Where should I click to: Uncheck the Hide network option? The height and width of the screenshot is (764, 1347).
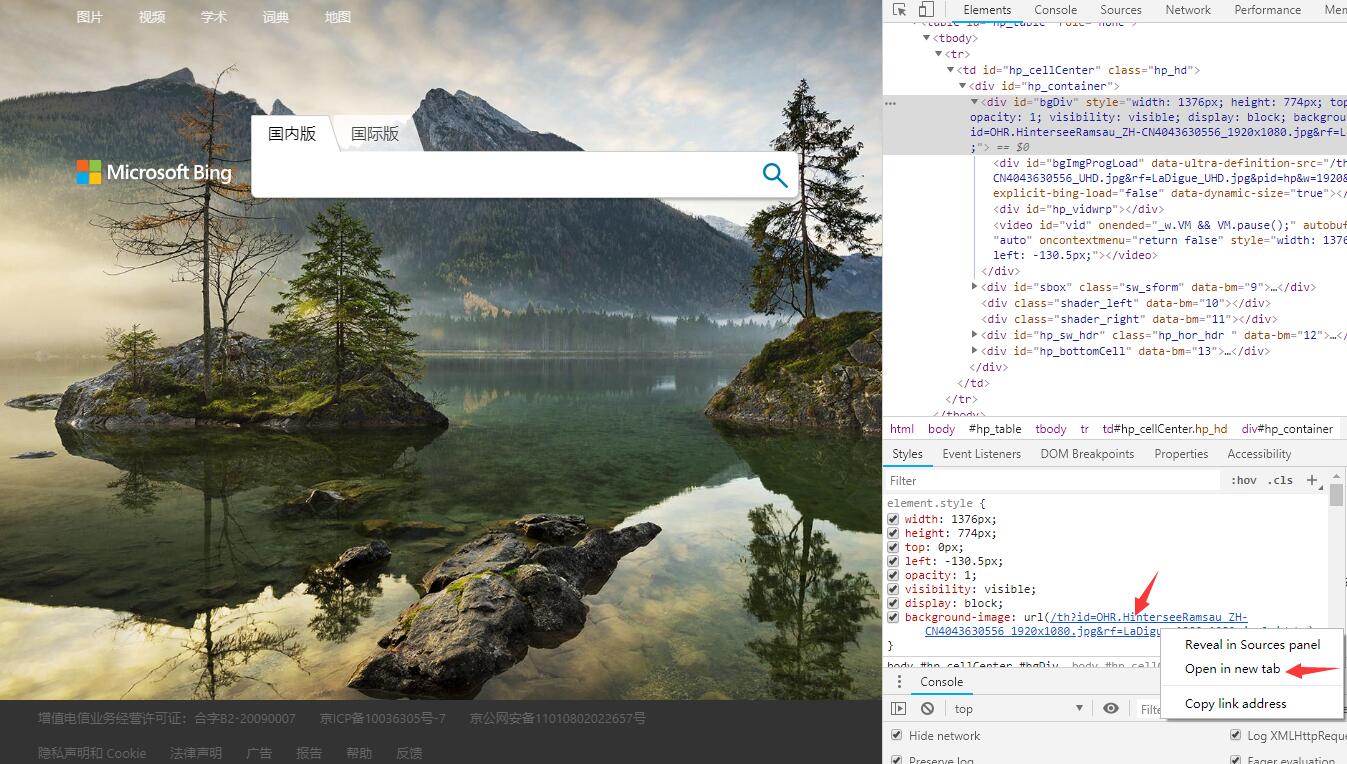pyautogui.click(x=896, y=736)
